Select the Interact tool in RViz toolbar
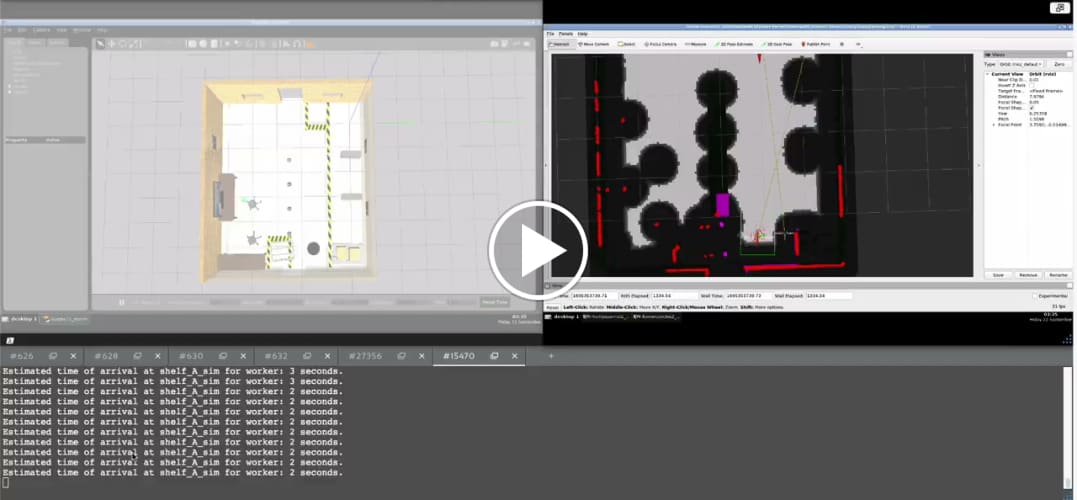 point(559,44)
